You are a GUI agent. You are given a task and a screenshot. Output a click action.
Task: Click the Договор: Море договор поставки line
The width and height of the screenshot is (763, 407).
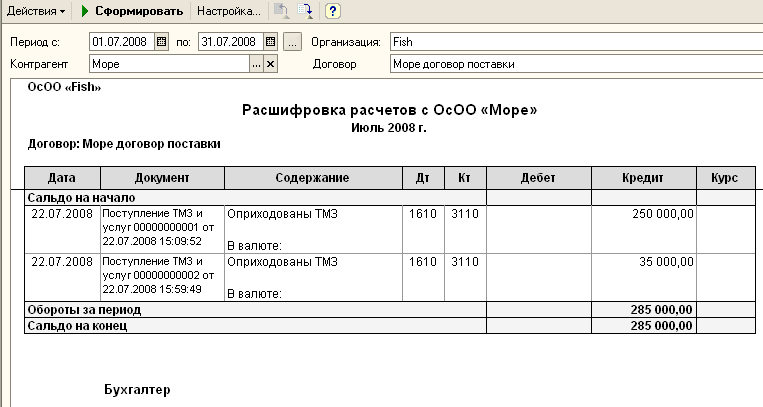[124, 144]
